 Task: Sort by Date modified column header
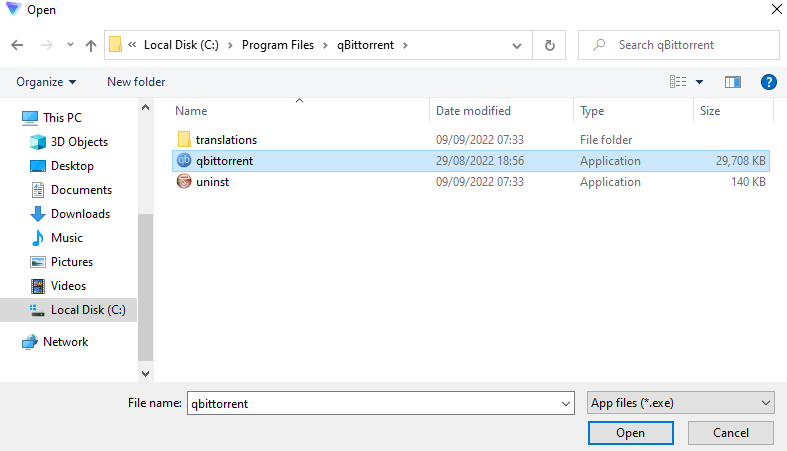coord(473,111)
